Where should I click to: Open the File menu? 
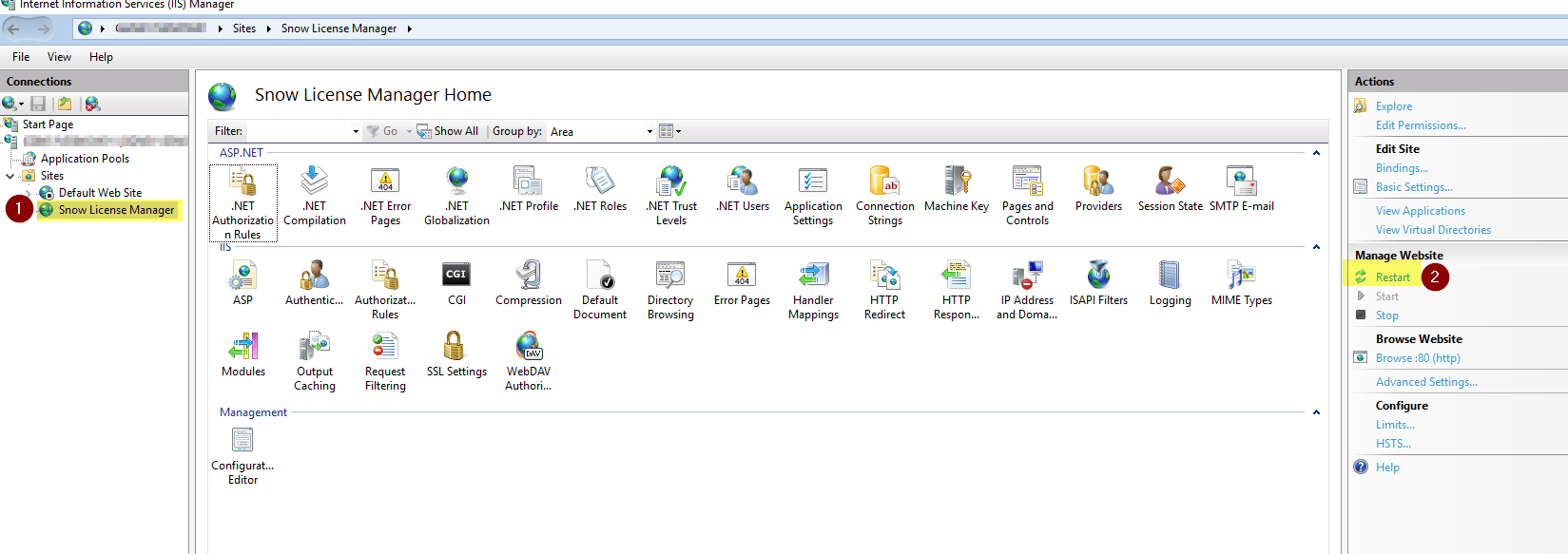coord(21,57)
